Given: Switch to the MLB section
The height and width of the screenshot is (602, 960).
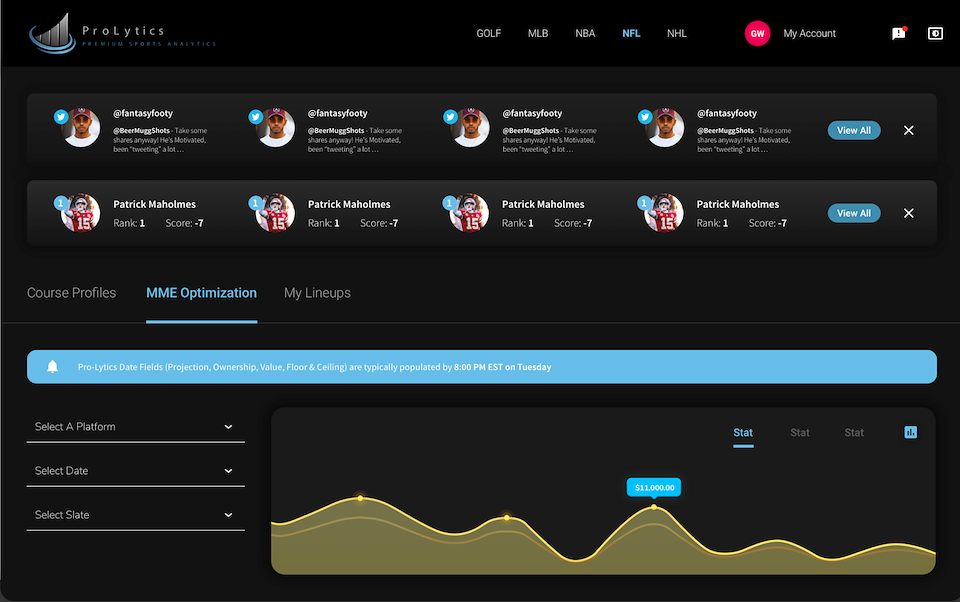Looking at the screenshot, I should (538, 34).
